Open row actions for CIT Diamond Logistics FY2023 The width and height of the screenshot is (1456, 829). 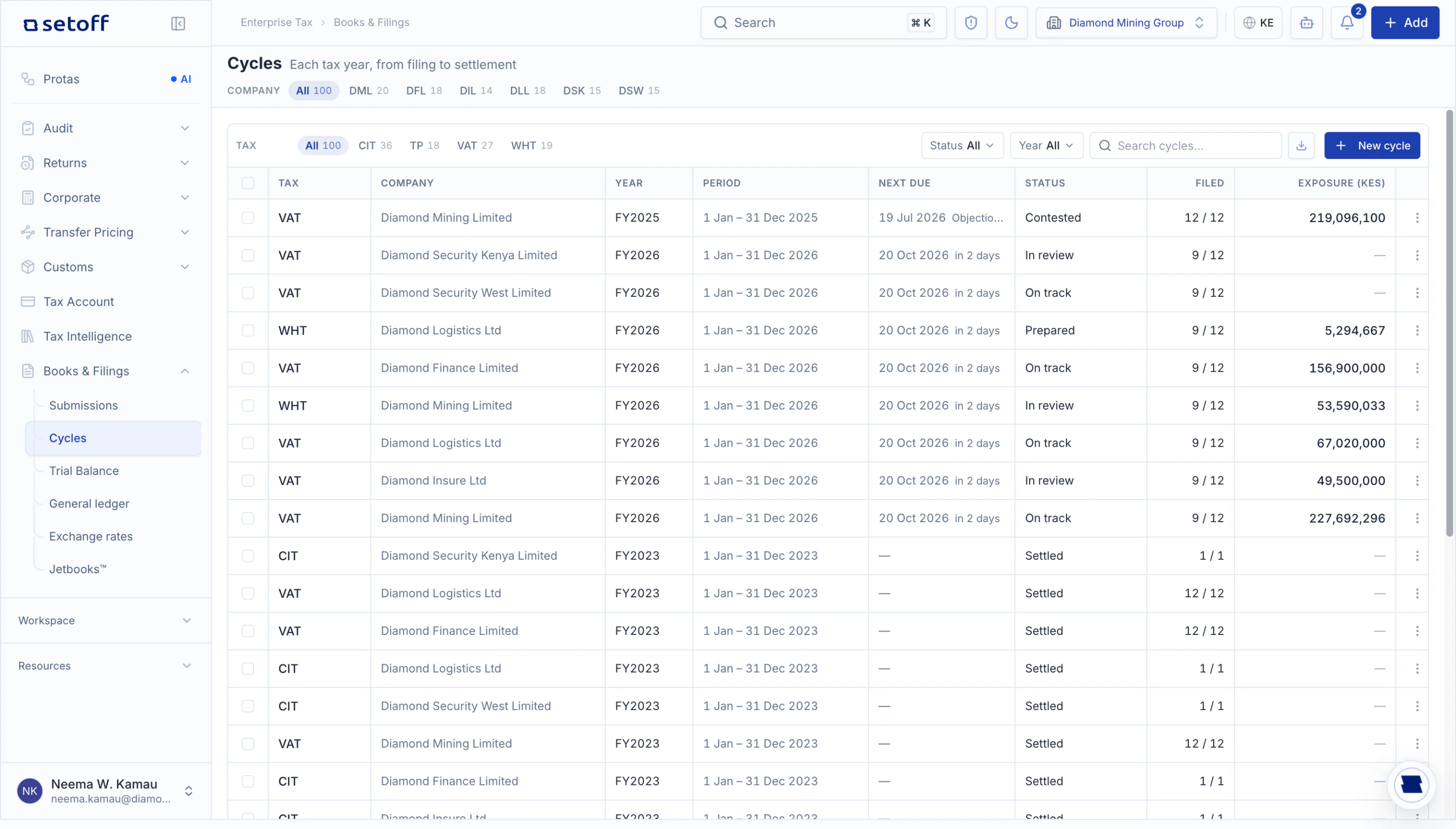[x=1417, y=669]
